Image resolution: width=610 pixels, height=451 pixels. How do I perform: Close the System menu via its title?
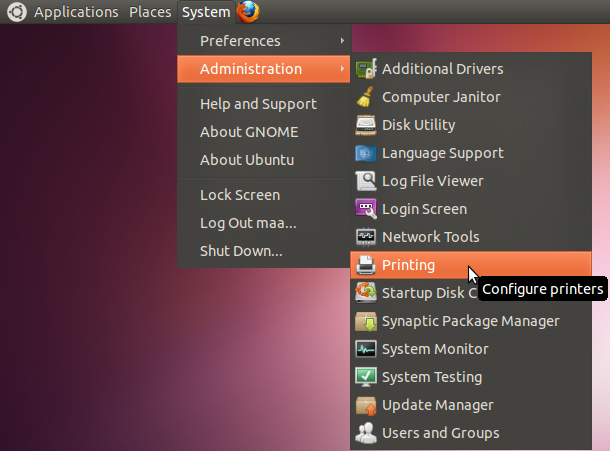[206, 12]
